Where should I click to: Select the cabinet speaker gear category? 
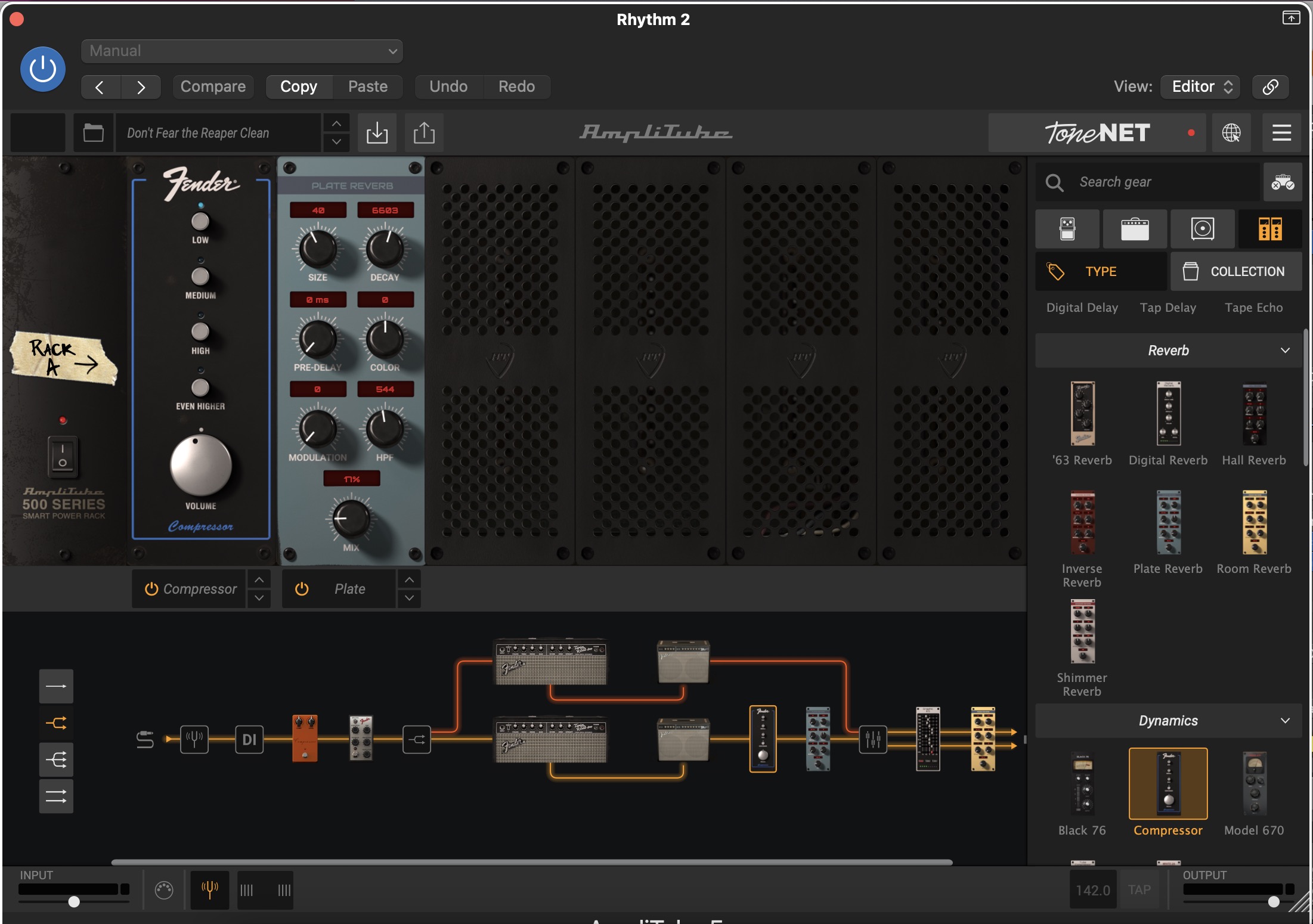click(1202, 229)
